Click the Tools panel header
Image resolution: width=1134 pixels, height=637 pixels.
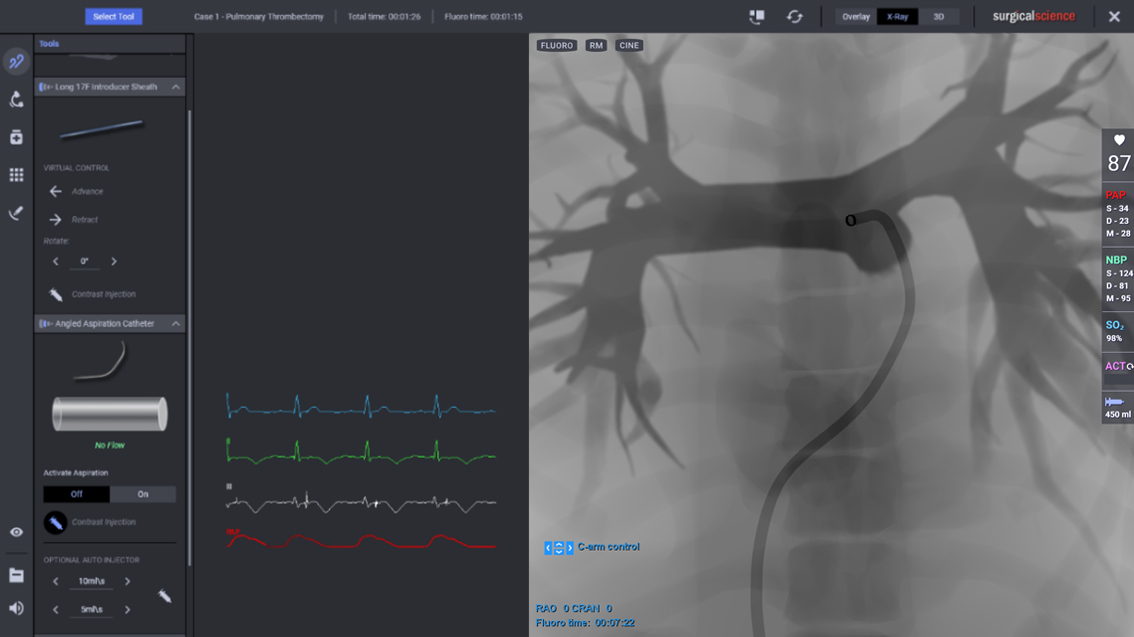coord(110,43)
